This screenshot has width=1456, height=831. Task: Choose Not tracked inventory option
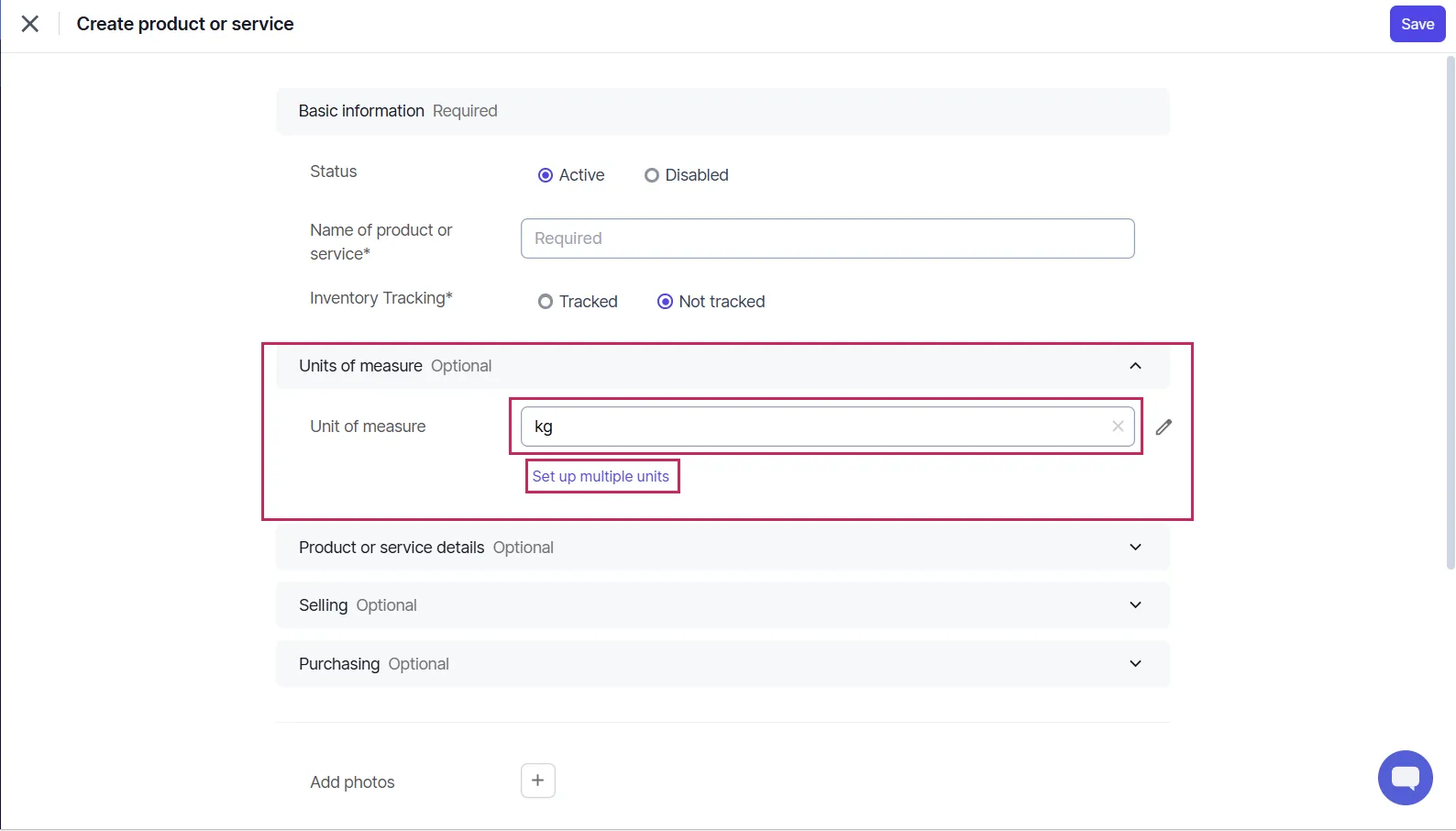[666, 302]
